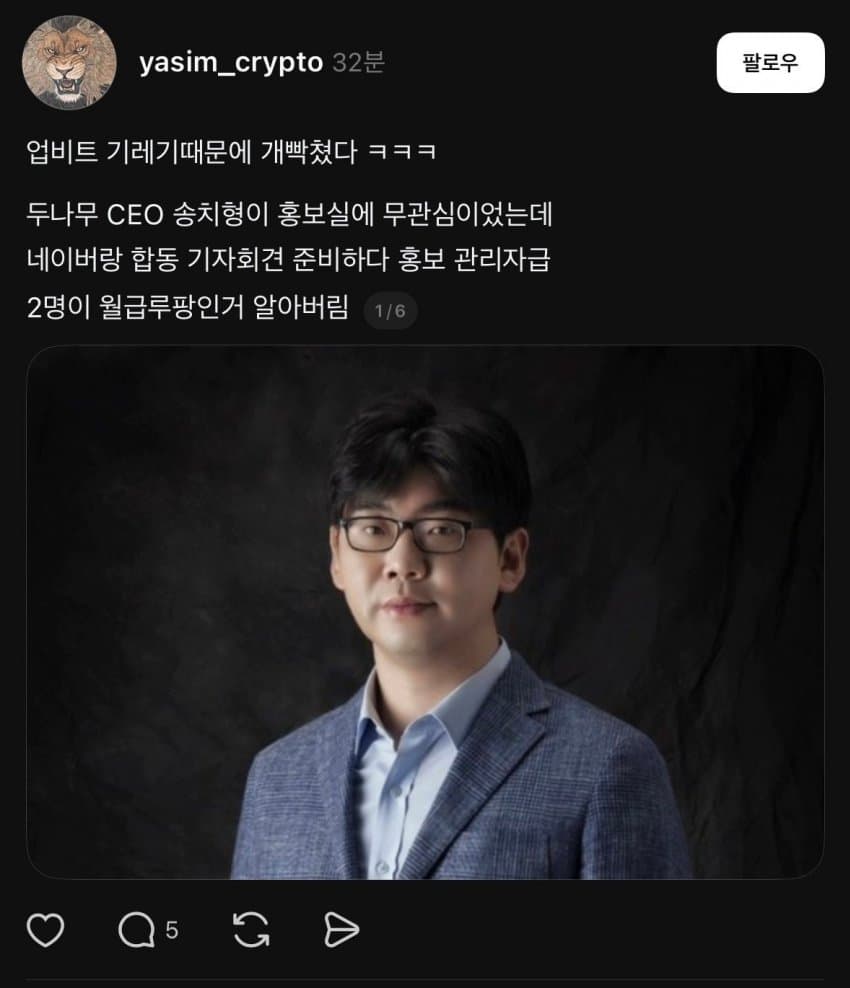This screenshot has width=850, height=988.
Task: Click the man's glasses in the photo
Action: (x=408, y=535)
